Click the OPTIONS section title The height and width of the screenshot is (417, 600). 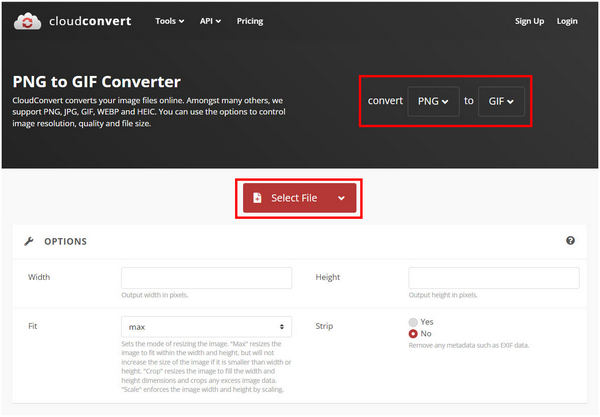[65, 241]
